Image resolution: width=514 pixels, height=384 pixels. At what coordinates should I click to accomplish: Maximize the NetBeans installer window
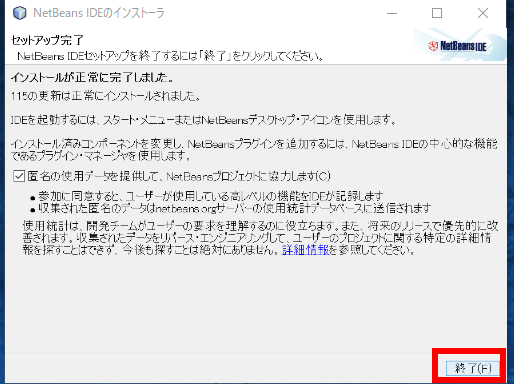[x=437, y=13]
